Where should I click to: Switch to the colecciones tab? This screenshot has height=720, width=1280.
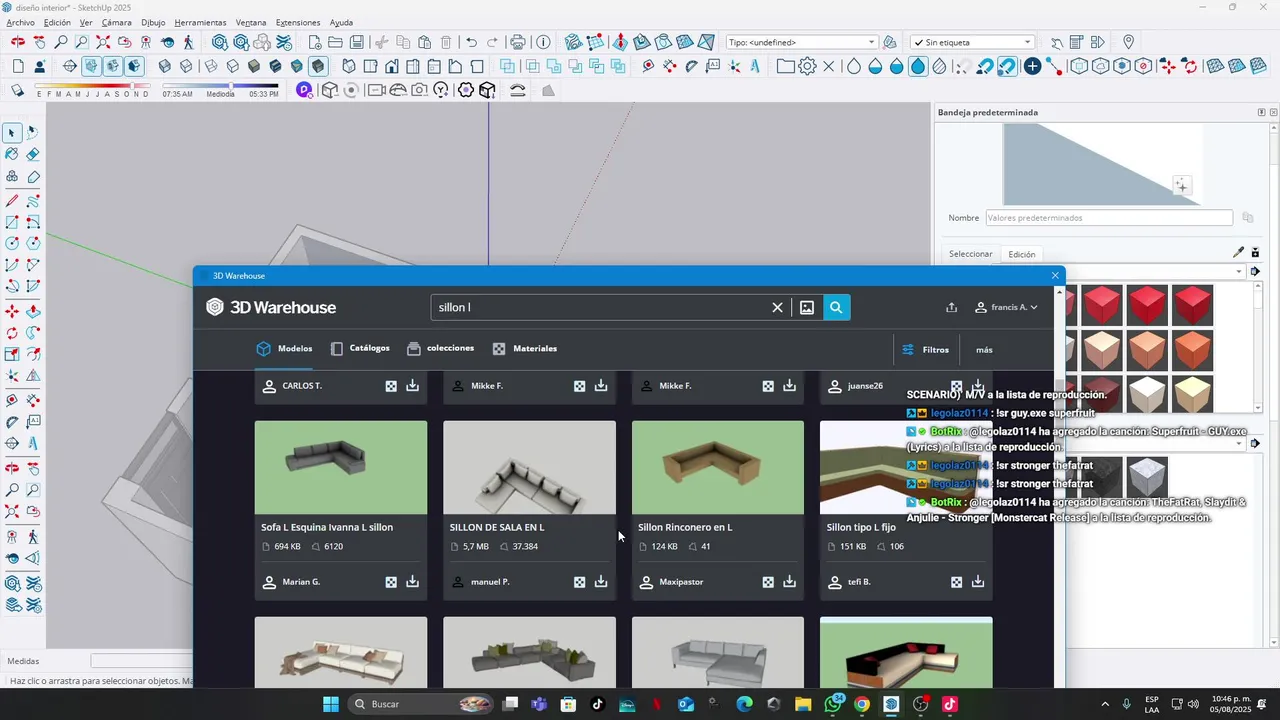[x=440, y=348]
